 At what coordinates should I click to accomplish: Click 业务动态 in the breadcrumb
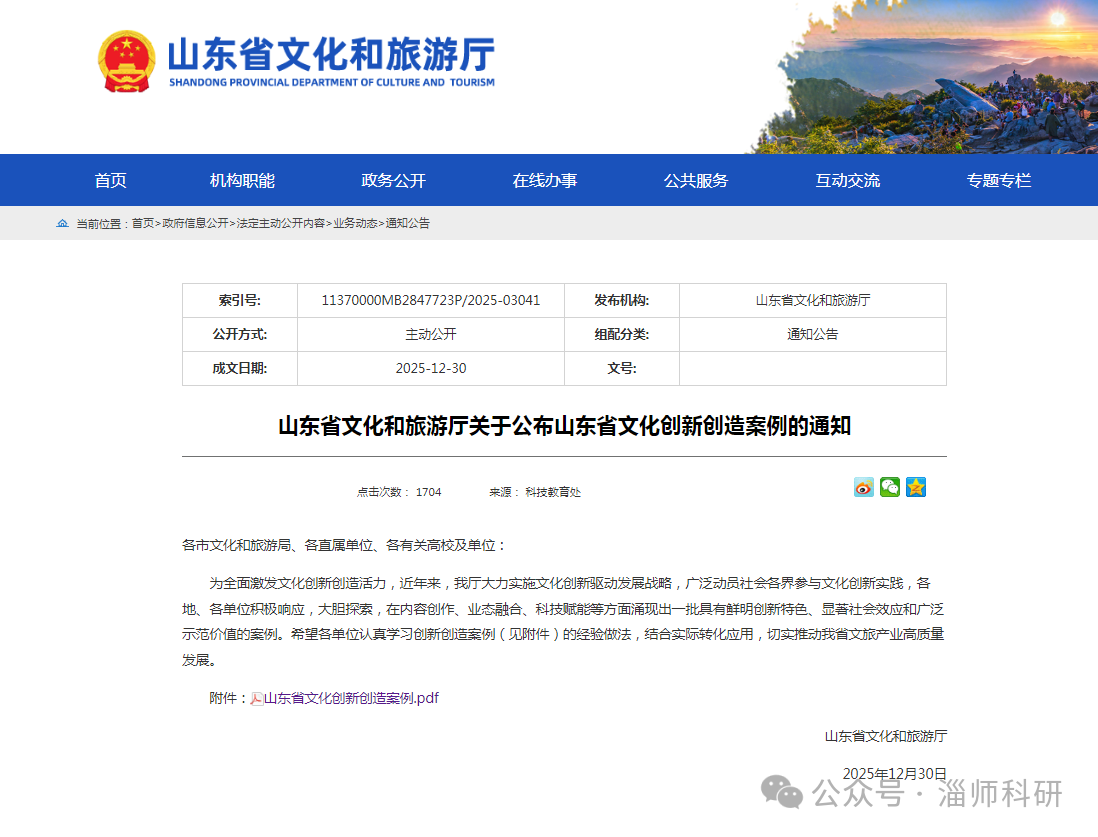coord(355,224)
